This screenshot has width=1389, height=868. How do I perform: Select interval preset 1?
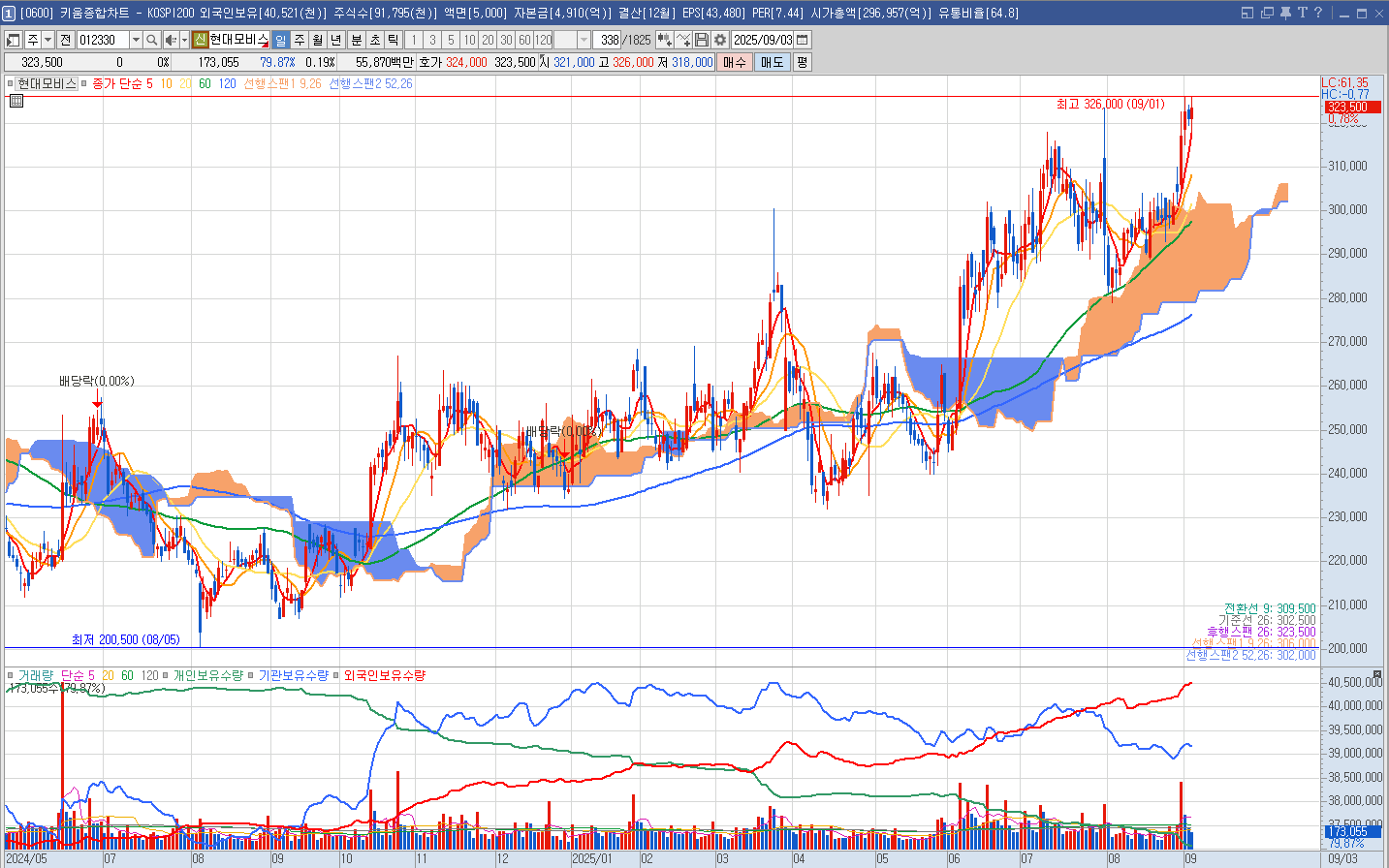coord(414,40)
